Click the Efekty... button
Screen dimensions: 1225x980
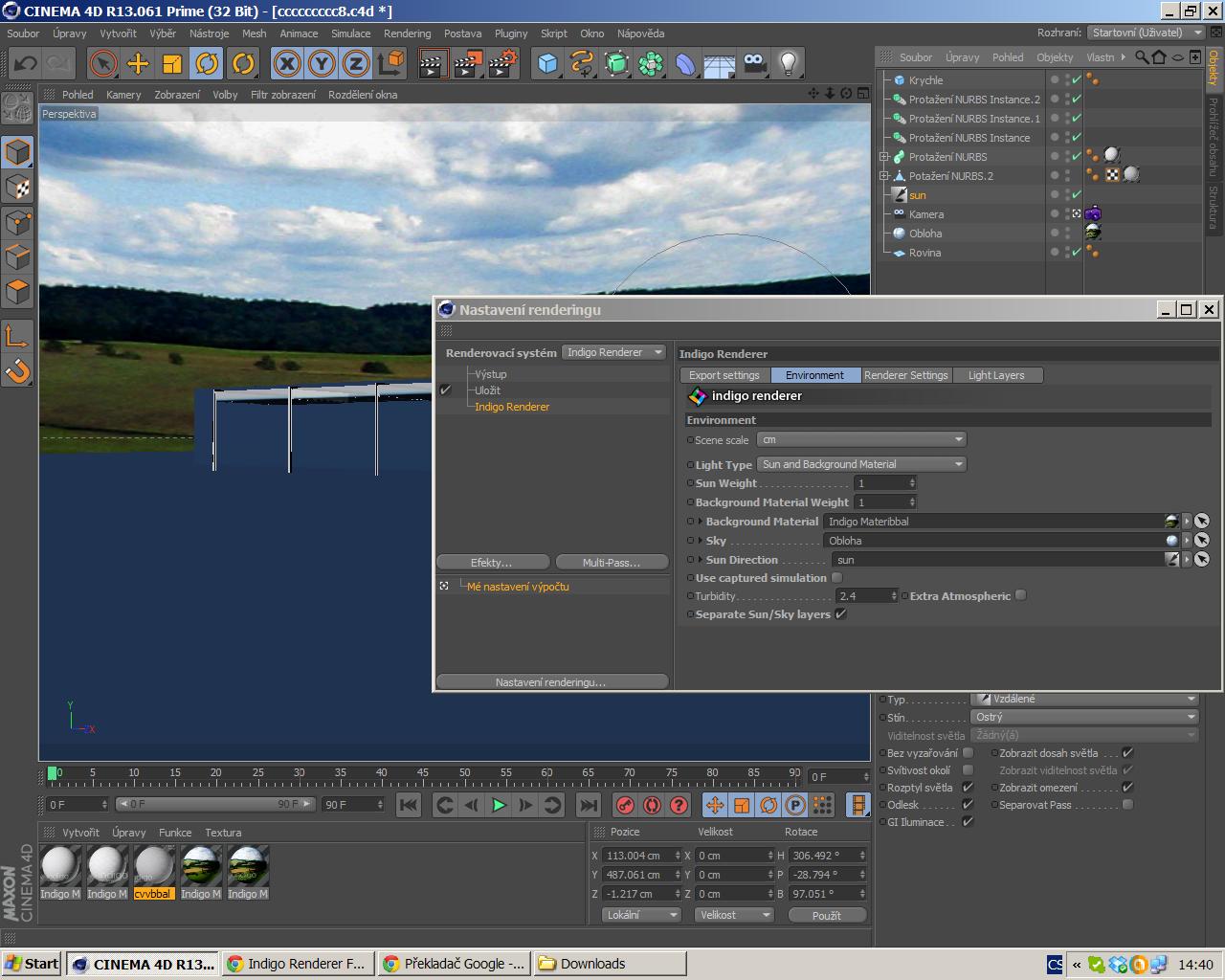[492, 563]
